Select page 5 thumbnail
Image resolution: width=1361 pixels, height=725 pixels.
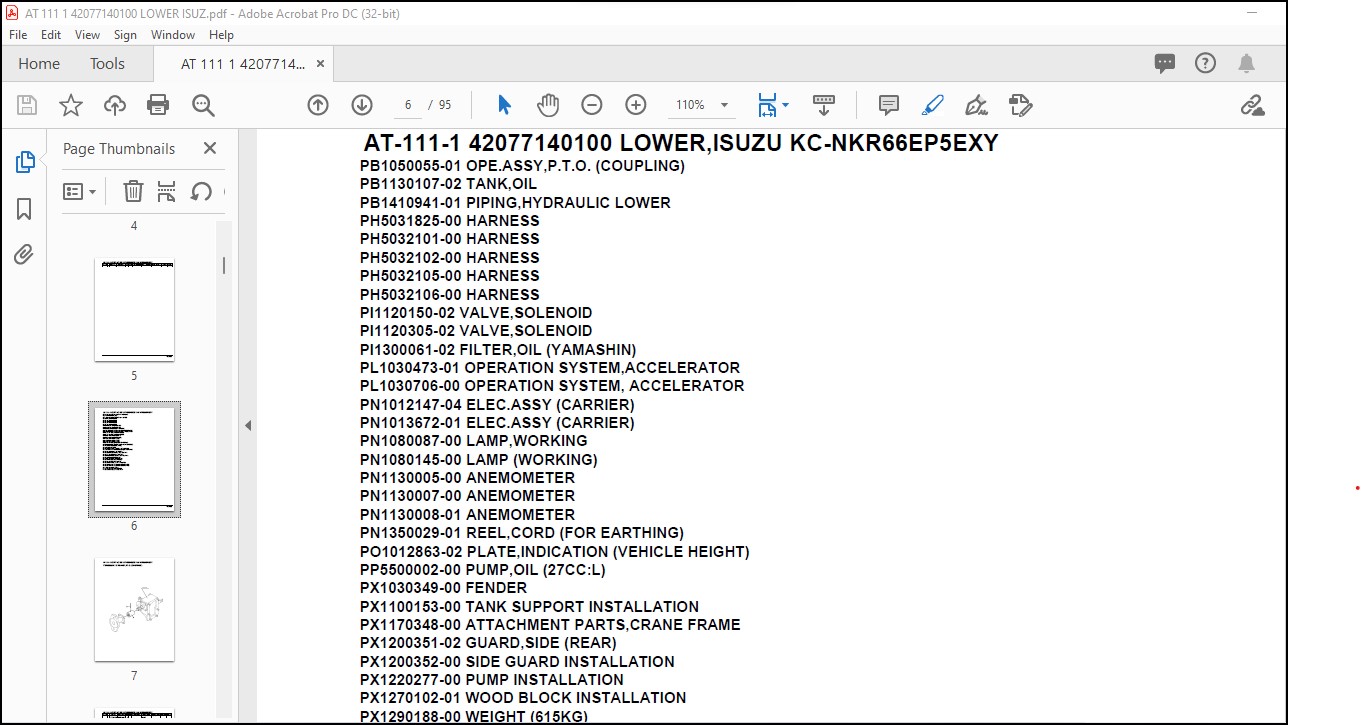point(134,309)
